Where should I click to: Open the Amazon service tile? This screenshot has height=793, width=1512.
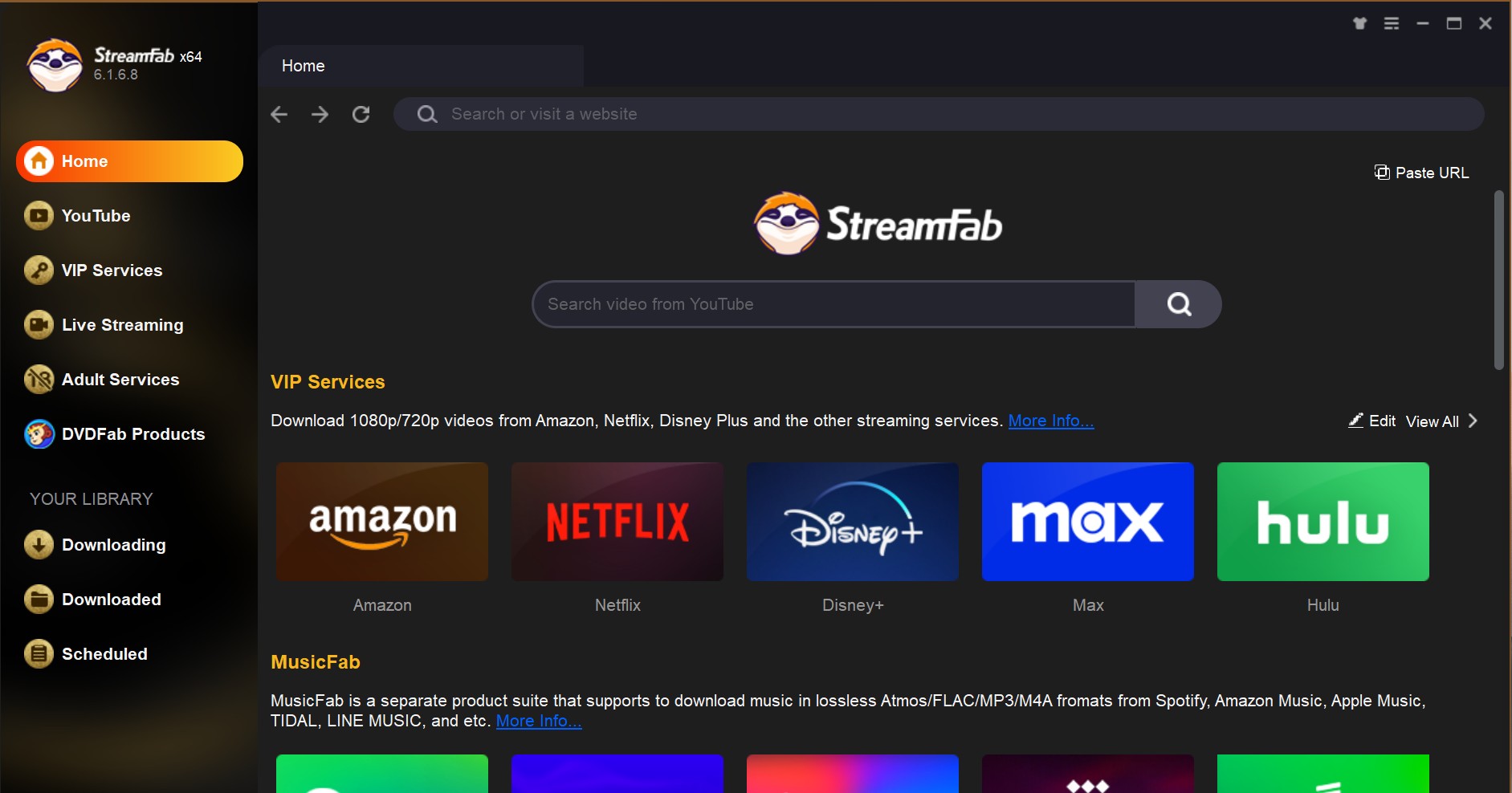pyautogui.click(x=382, y=522)
